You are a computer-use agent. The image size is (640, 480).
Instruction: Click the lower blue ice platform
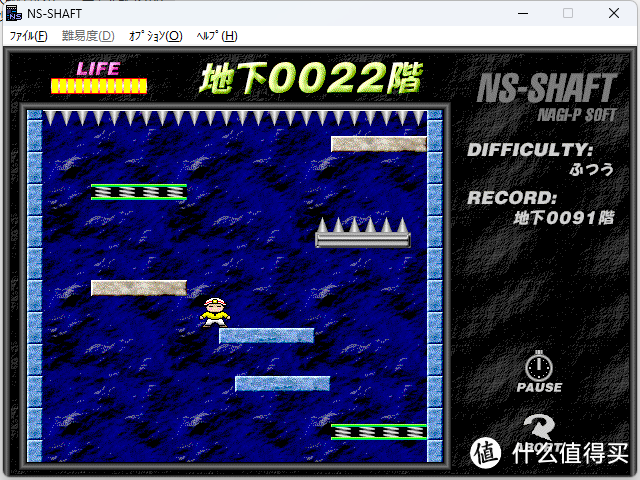(282, 384)
